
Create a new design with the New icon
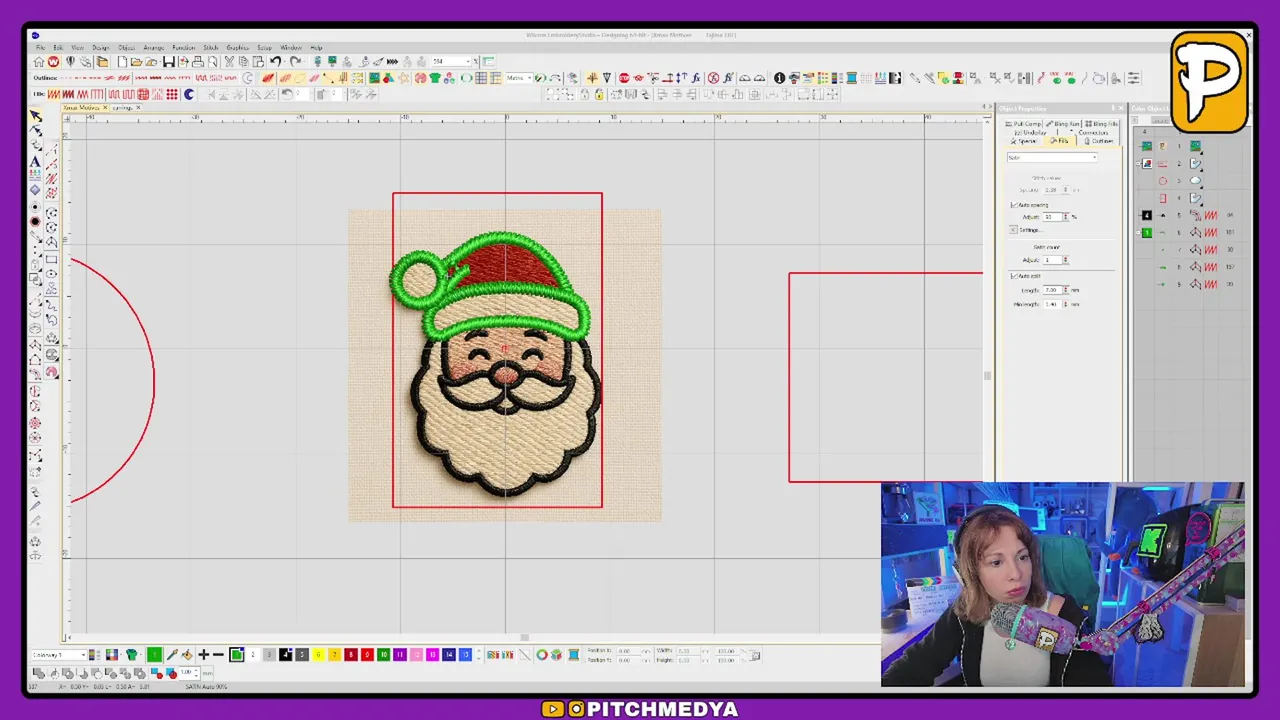pos(122,62)
